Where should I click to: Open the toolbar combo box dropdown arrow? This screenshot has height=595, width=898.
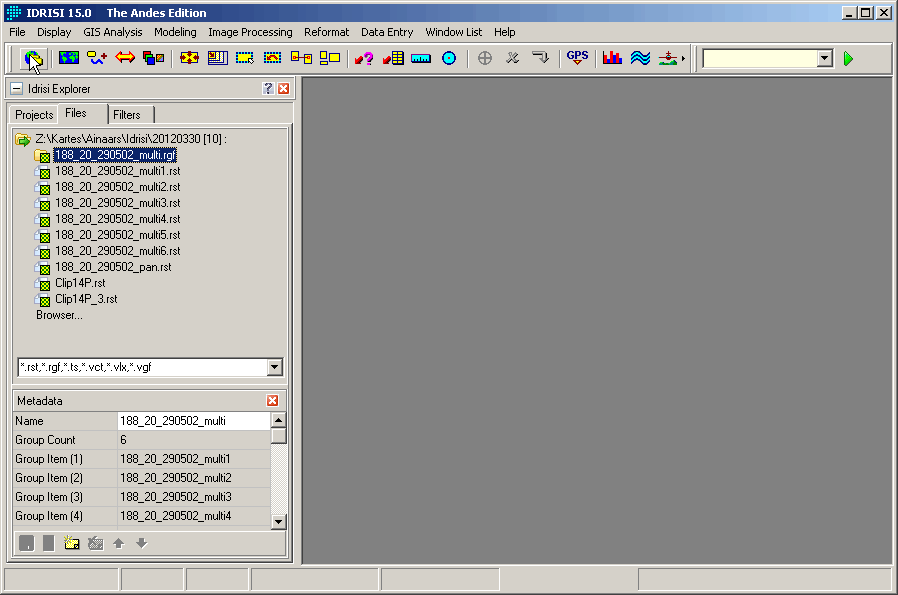coord(825,58)
